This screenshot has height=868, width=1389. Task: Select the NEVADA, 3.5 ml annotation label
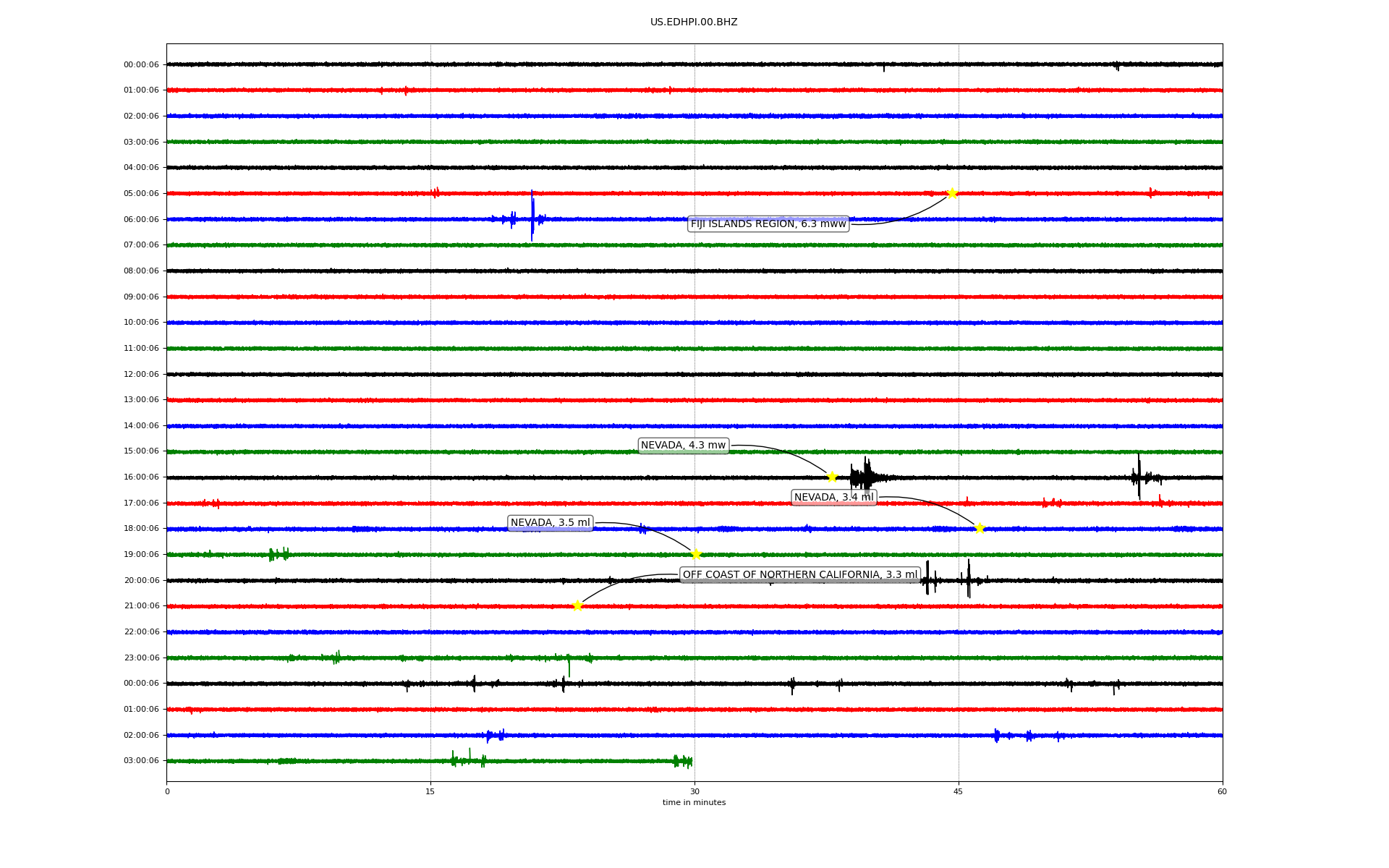550,523
